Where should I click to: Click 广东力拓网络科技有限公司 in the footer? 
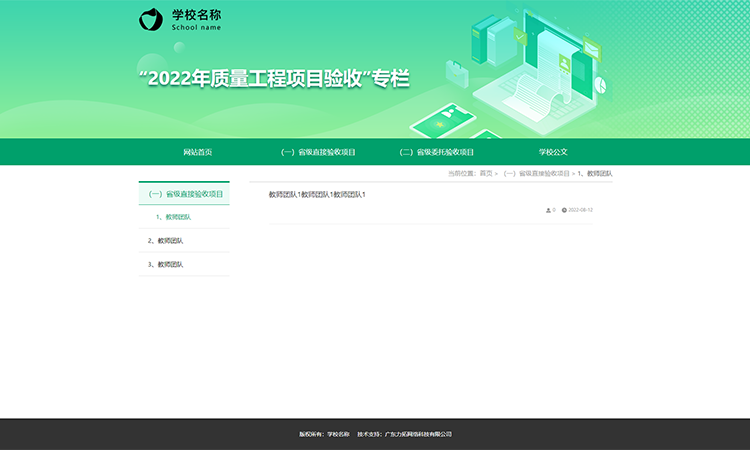point(418,434)
